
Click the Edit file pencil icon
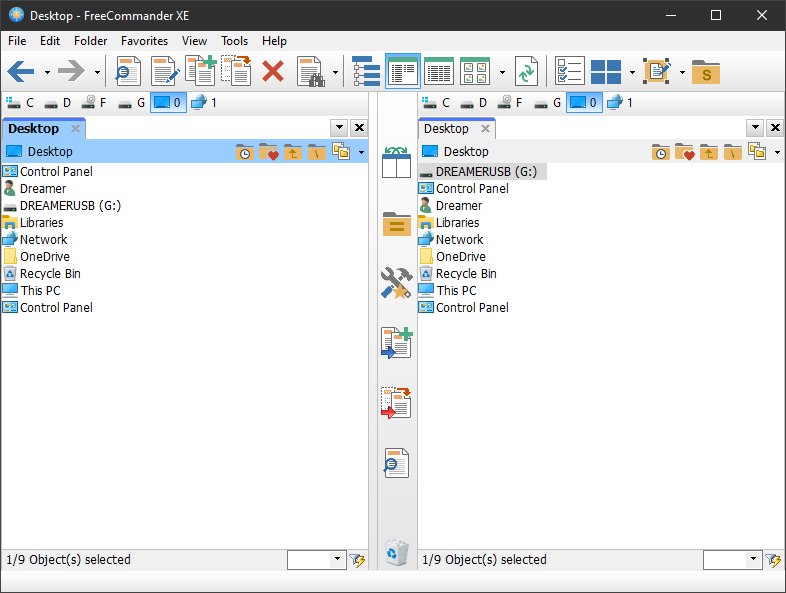tap(165, 71)
